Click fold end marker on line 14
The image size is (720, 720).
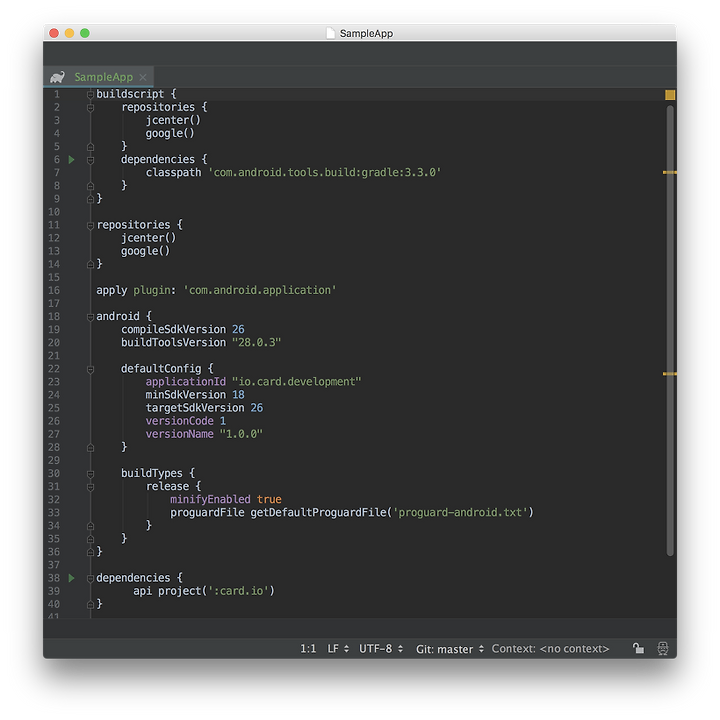click(x=90, y=264)
